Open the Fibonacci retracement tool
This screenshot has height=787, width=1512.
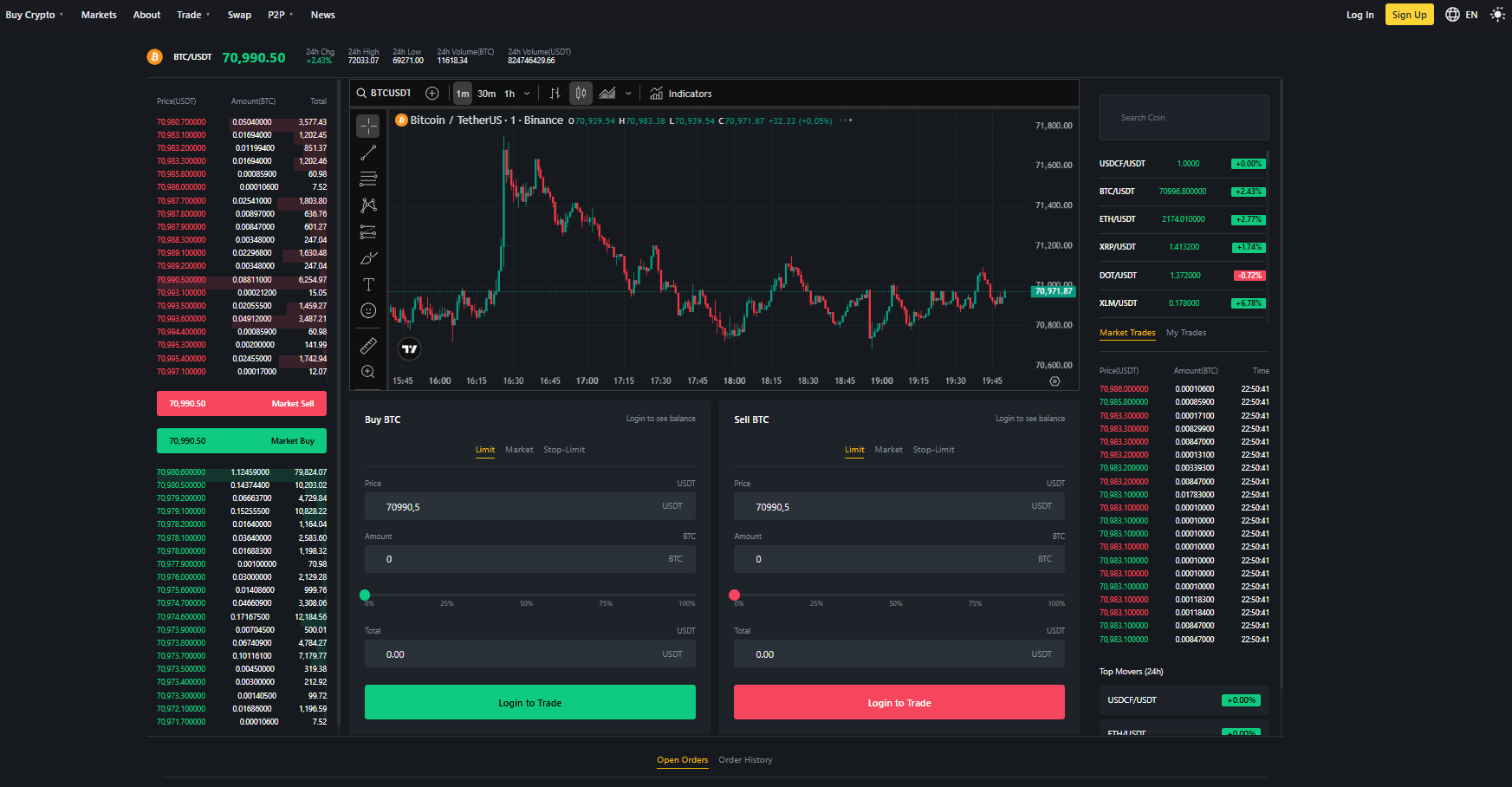(x=368, y=179)
